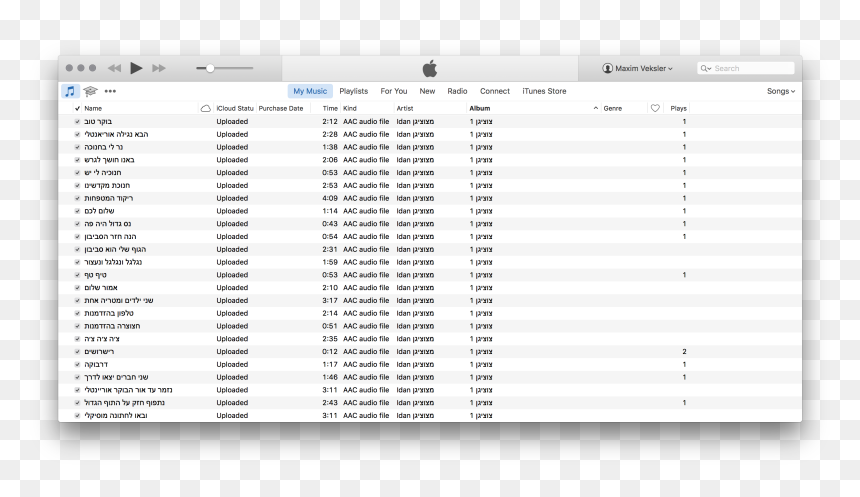Open the Music library icon
860x497 pixels.
pyautogui.click(x=70, y=91)
